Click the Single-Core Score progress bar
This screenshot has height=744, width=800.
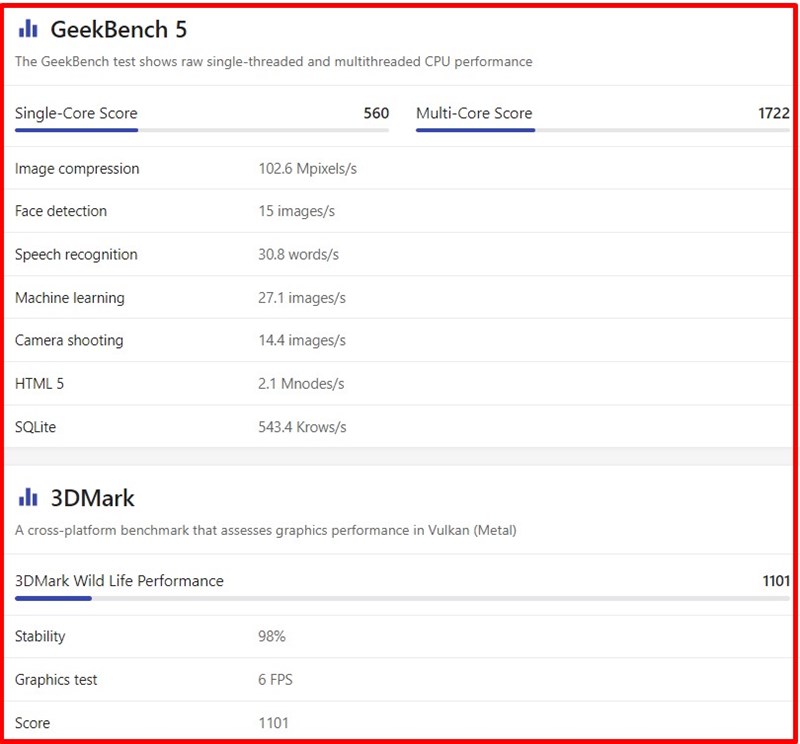(x=202, y=131)
